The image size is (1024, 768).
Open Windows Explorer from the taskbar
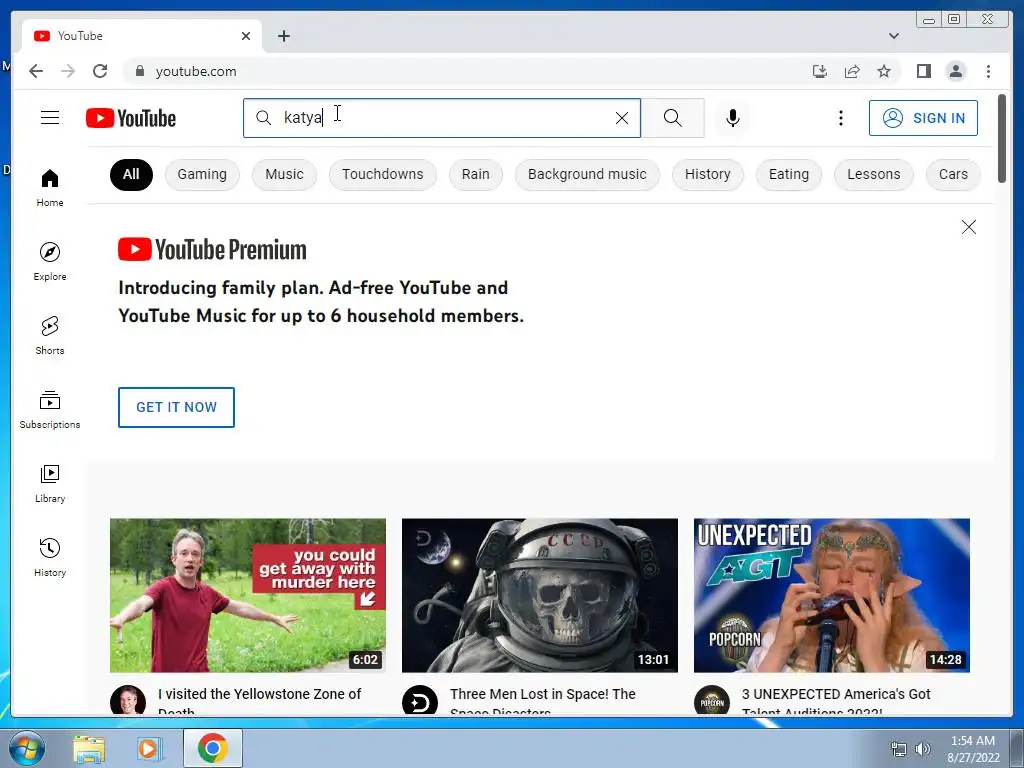(89, 748)
